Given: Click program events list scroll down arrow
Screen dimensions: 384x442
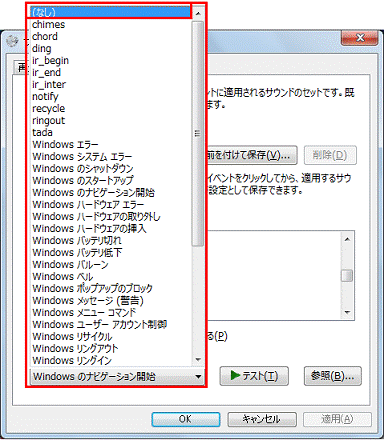Looking at the screenshot, I should pyautogui.click(x=347, y=312).
